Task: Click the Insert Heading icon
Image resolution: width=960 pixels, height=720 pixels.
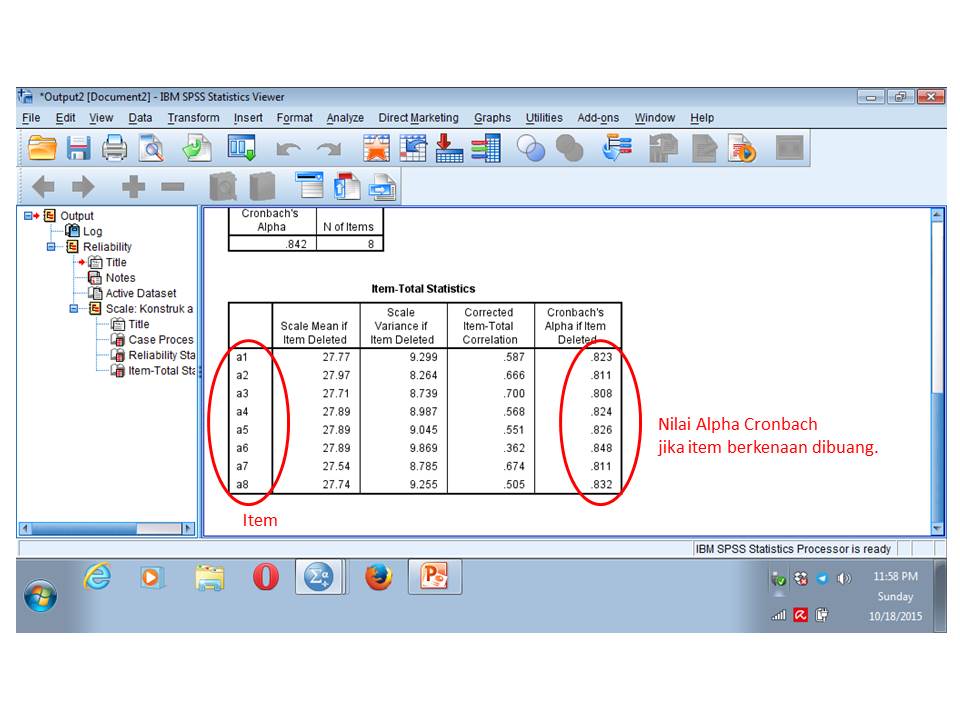Action: point(310,186)
